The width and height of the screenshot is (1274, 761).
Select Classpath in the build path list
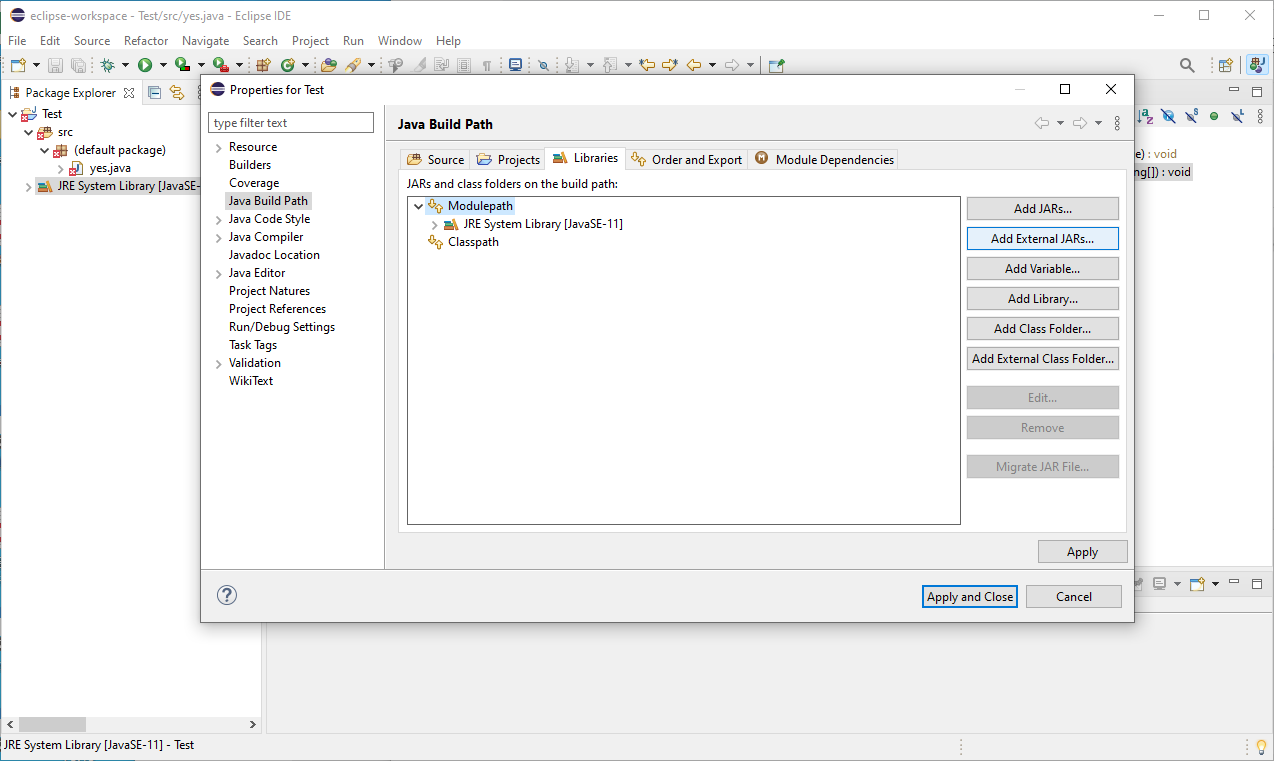tap(473, 242)
